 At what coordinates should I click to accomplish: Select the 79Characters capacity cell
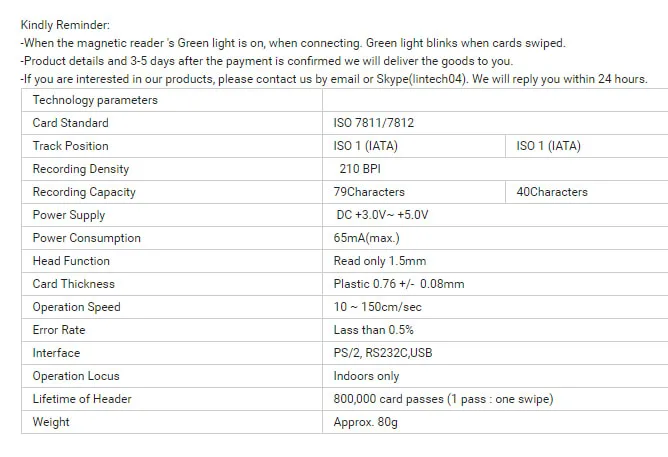414,192
